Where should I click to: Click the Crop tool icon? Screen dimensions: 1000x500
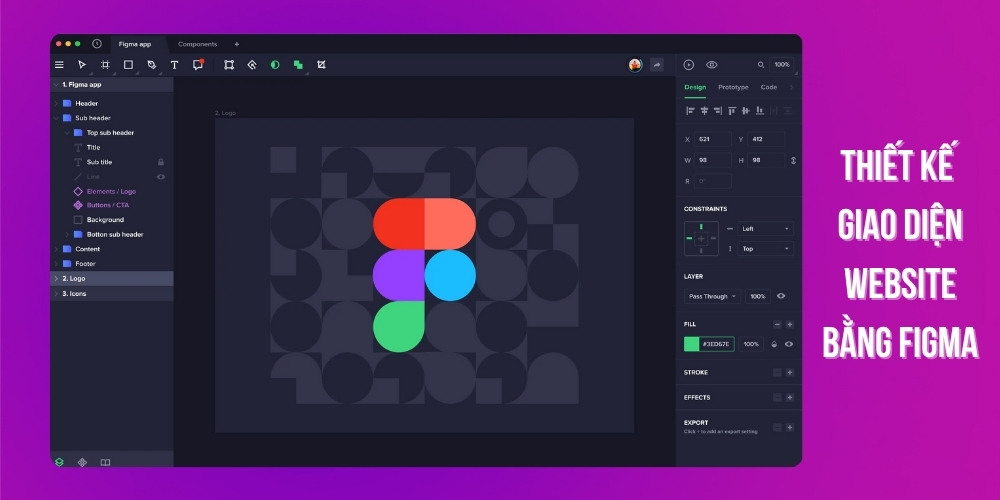[x=321, y=64]
